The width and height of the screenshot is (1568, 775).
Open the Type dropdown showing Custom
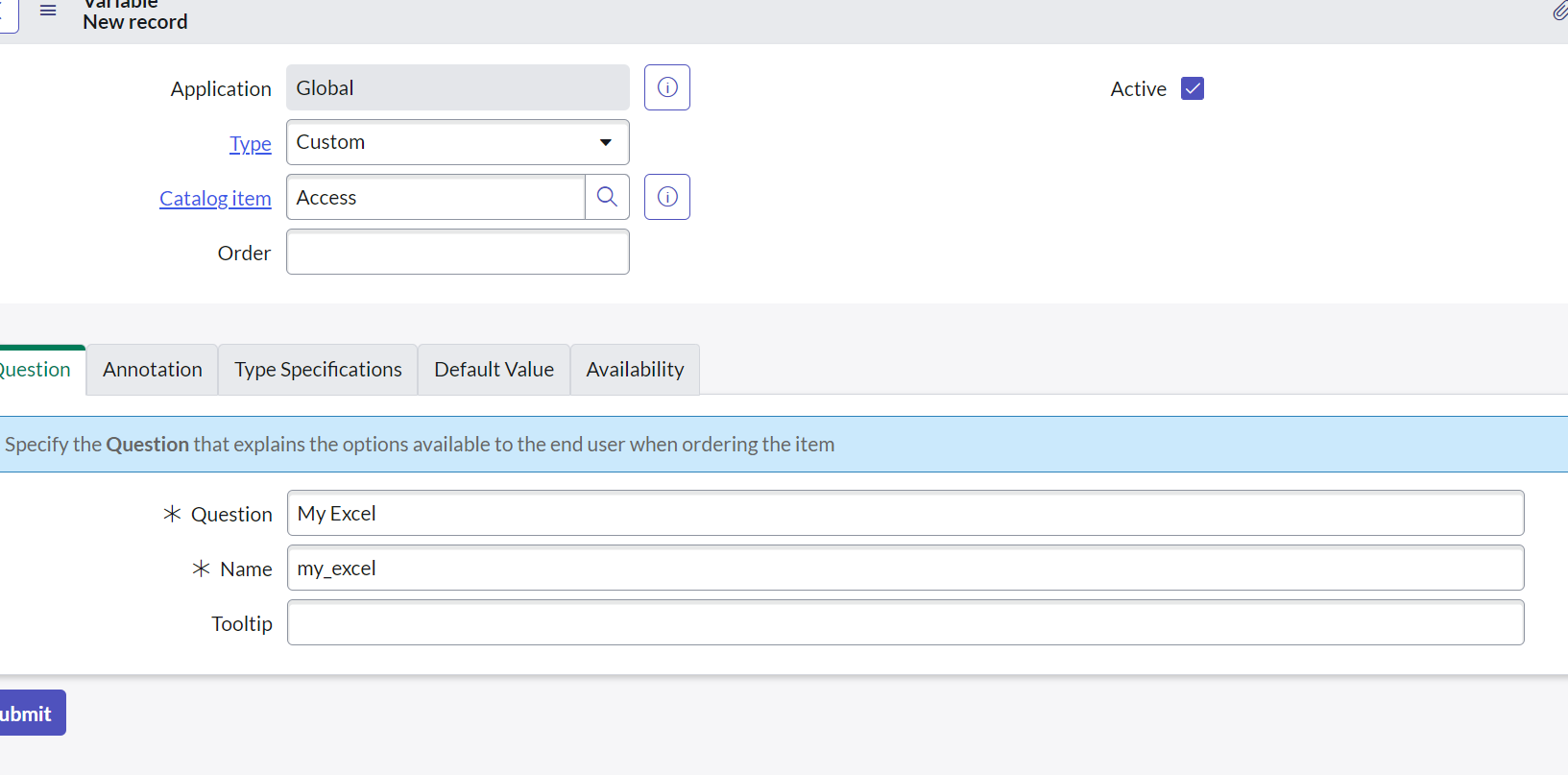[458, 142]
